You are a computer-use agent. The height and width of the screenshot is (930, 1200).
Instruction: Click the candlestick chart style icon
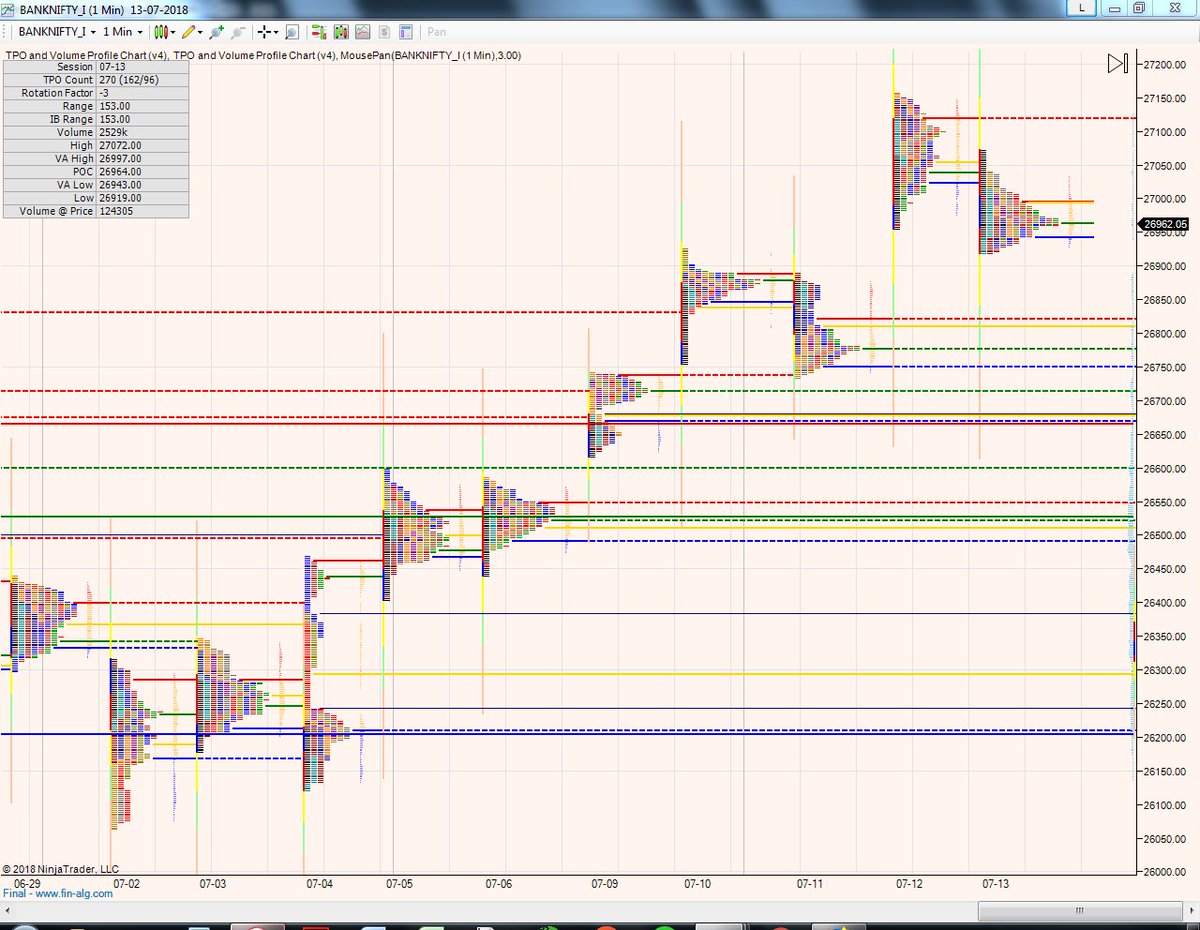pyautogui.click(x=160, y=32)
